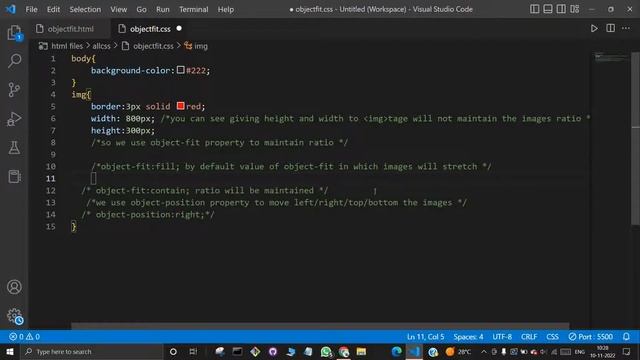Open the Terminal menu

point(193,9)
